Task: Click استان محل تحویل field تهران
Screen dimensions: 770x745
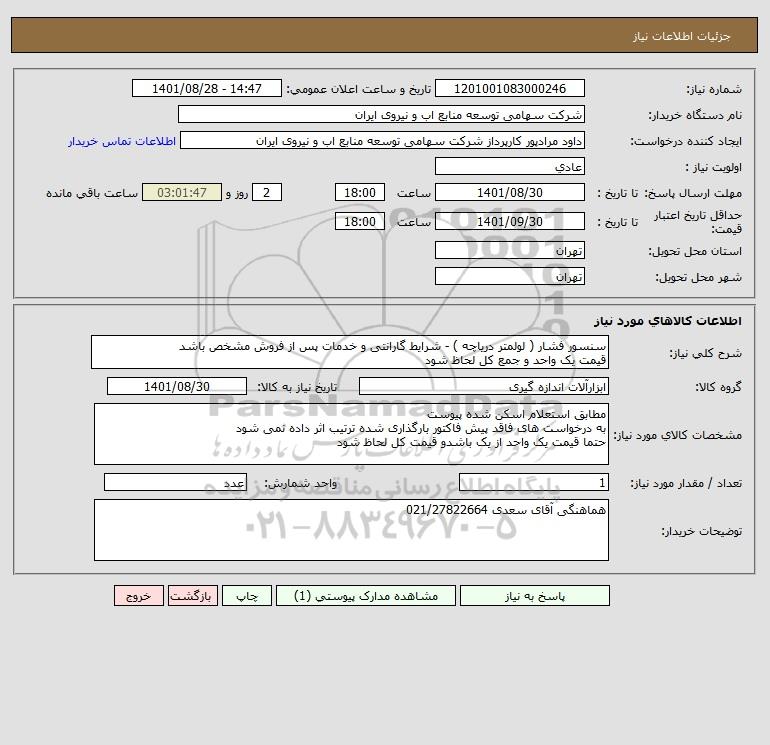Action: point(510,250)
